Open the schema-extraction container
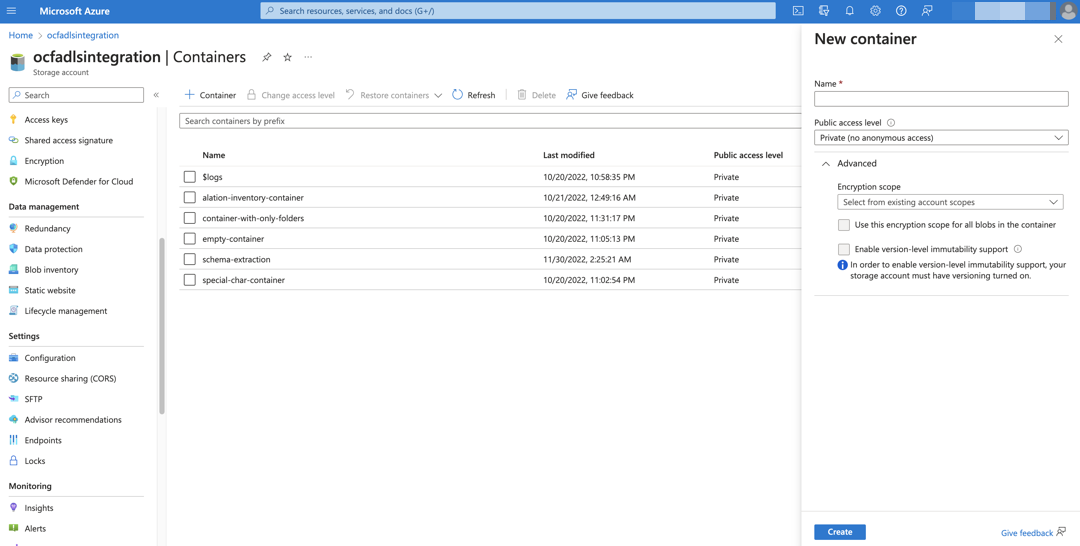 pos(236,260)
